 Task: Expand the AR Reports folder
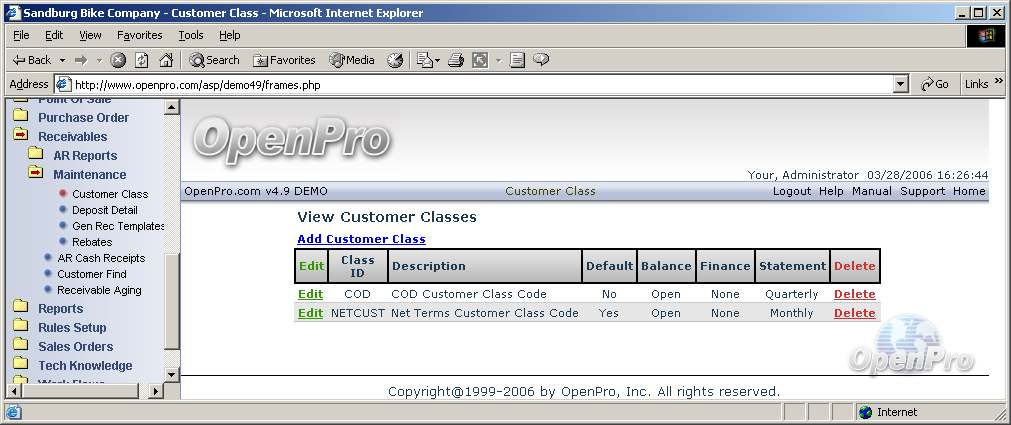click(36, 155)
